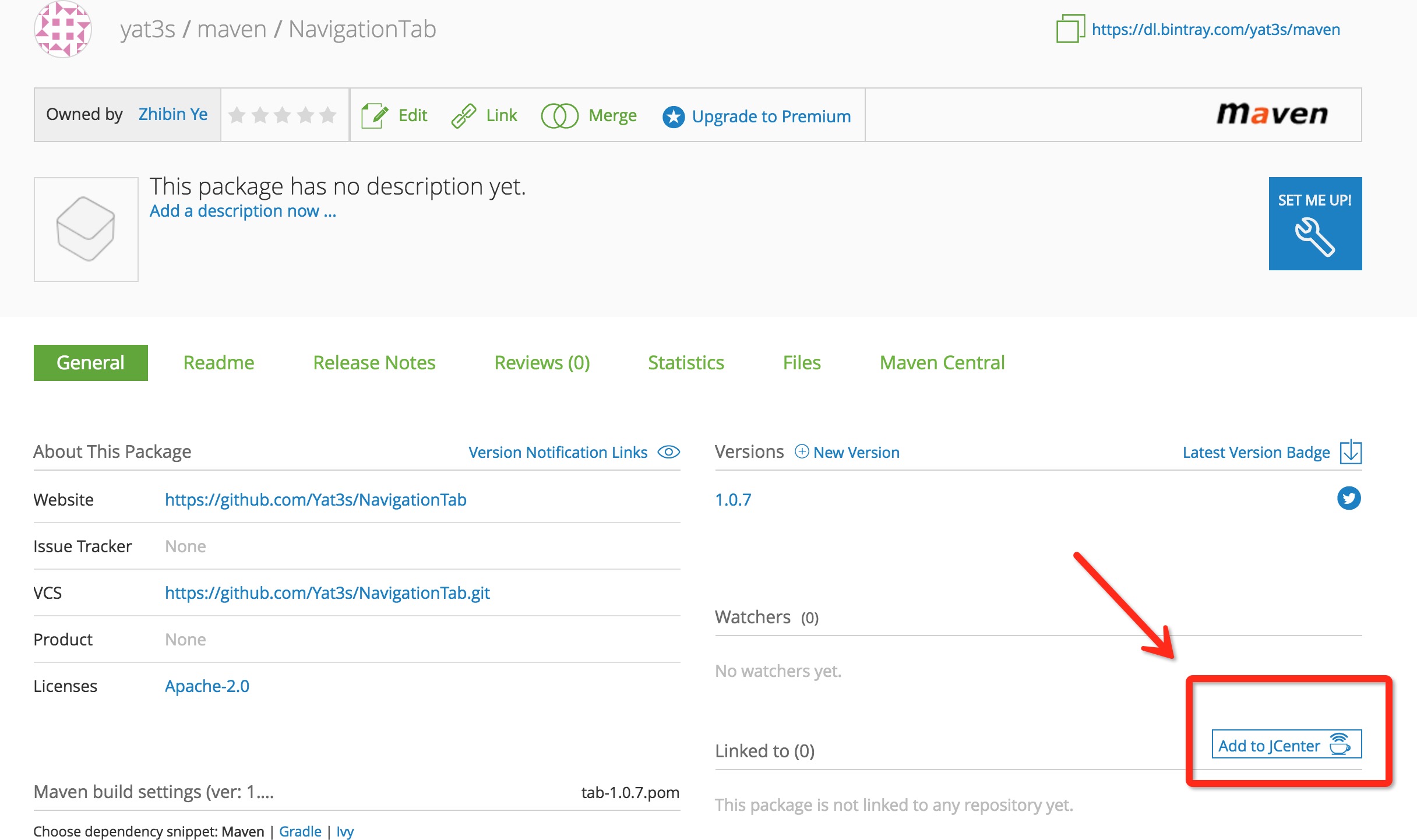
Task: Click the Link chain icon
Action: [464, 115]
